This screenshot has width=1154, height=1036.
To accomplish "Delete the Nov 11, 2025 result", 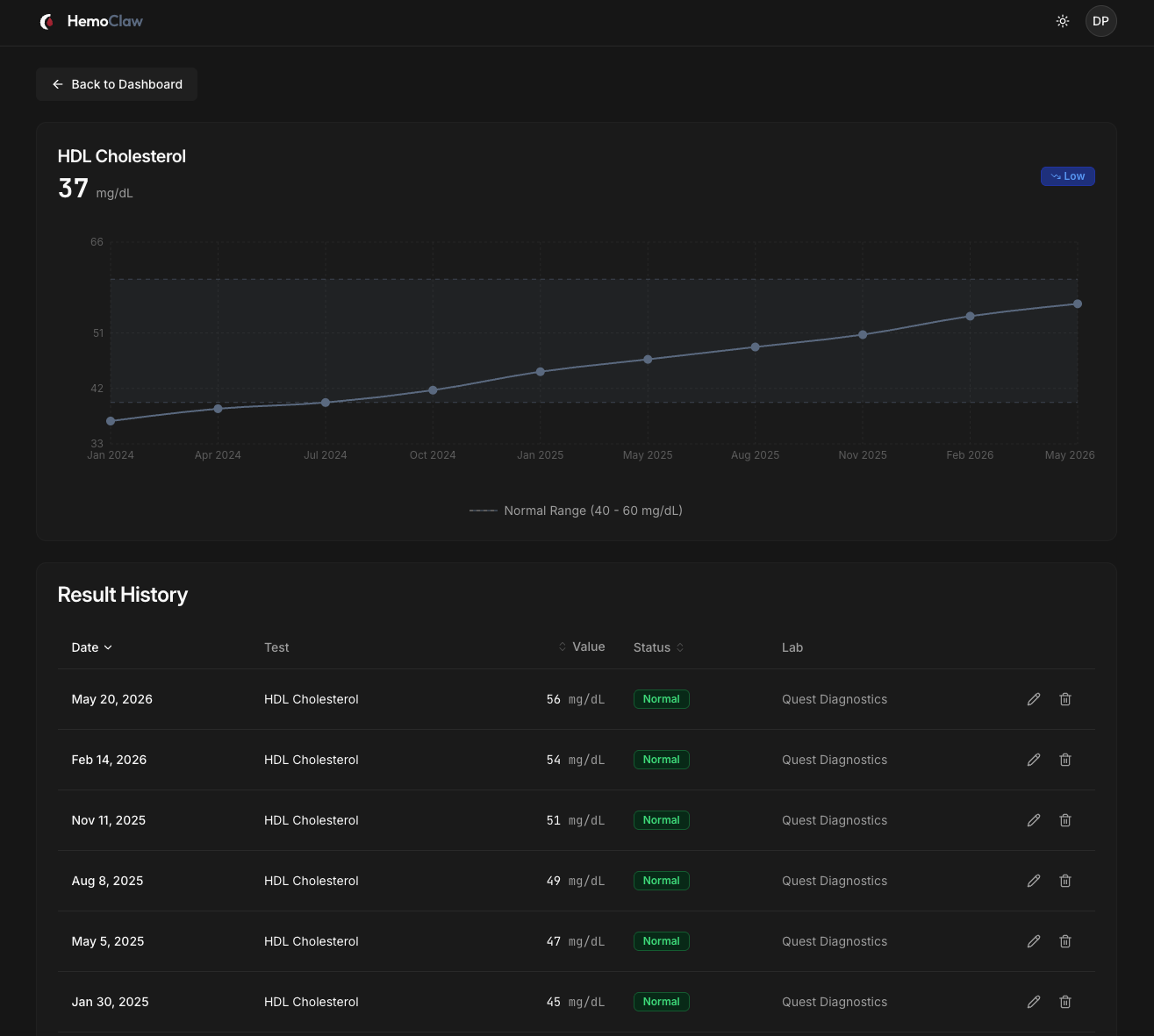I will (1065, 820).
